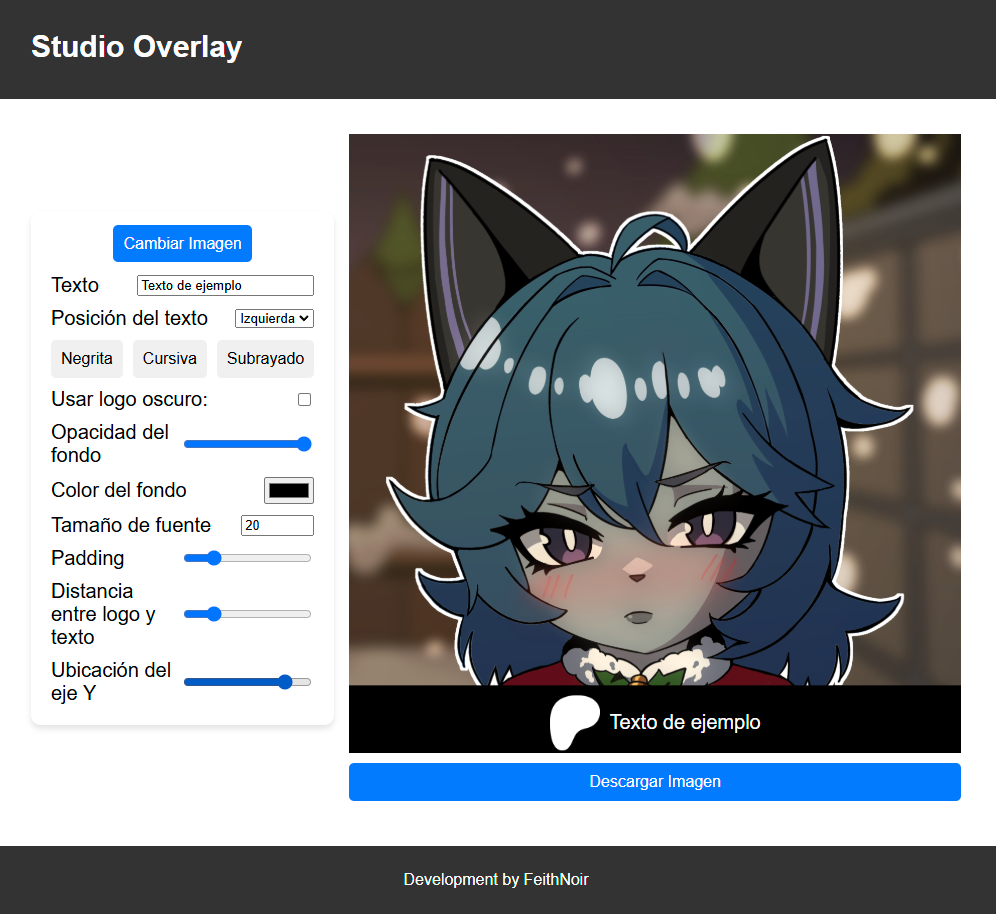
Task: Click the Cambiar Imagen button
Action: [x=182, y=243]
